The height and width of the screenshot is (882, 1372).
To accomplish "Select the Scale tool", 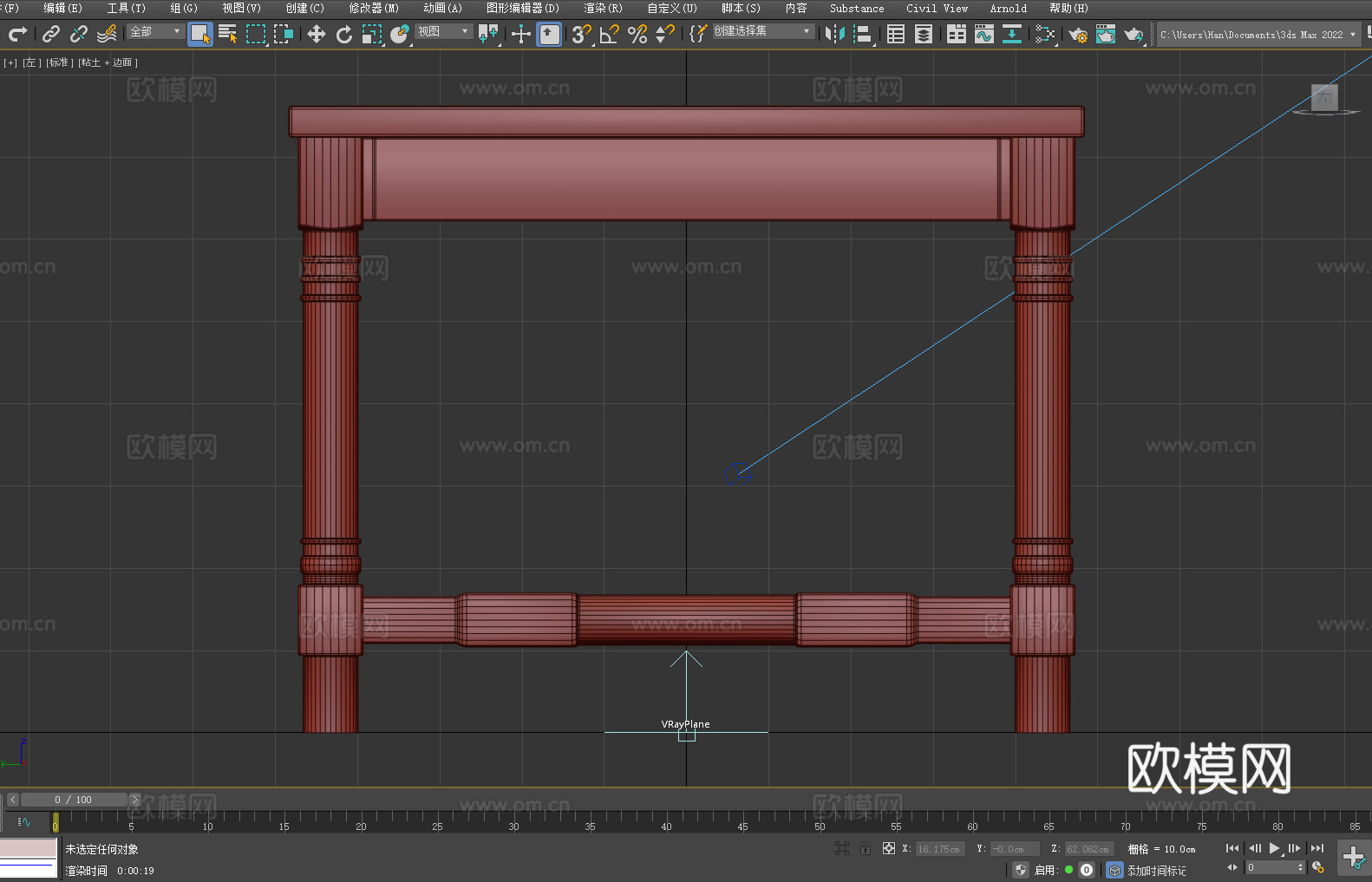I will click(x=372, y=34).
